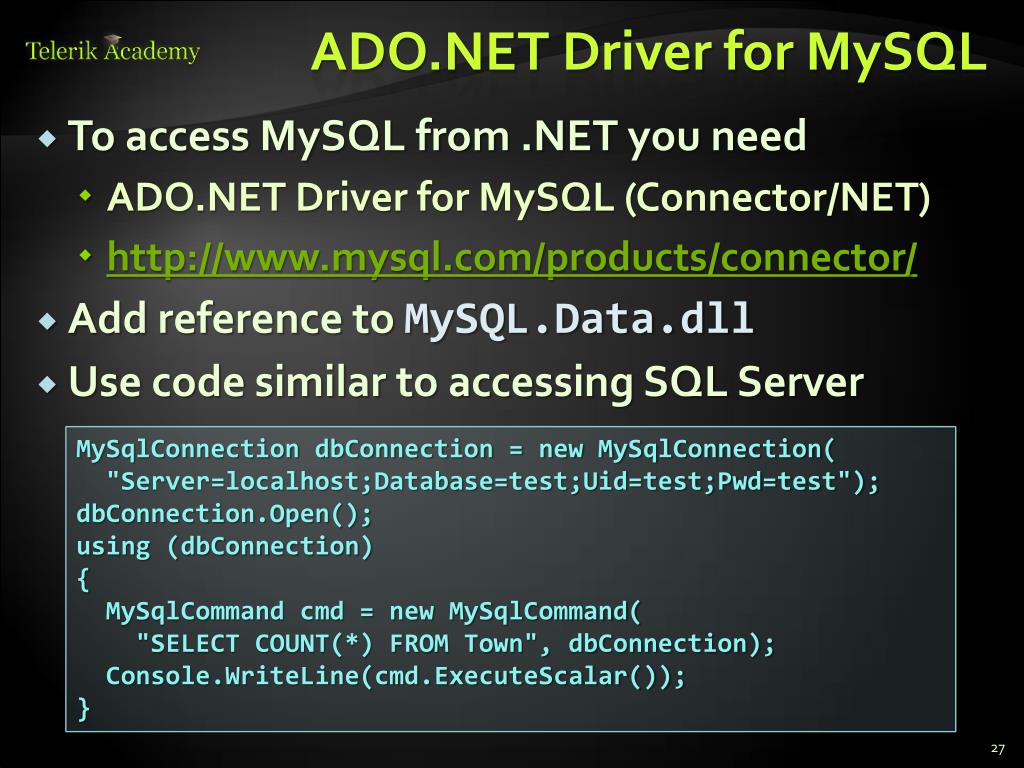Click the slide title 'ADO.NET Driver for MySQL'

click(648, 52)
